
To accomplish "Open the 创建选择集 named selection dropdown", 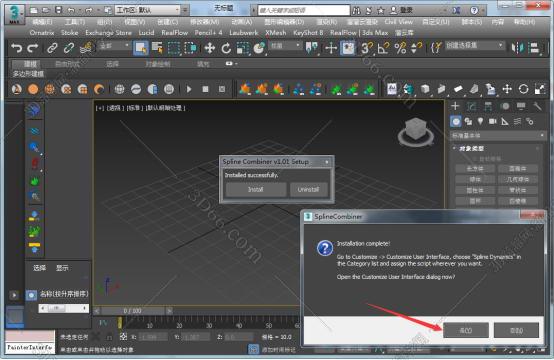I will 474,46.
